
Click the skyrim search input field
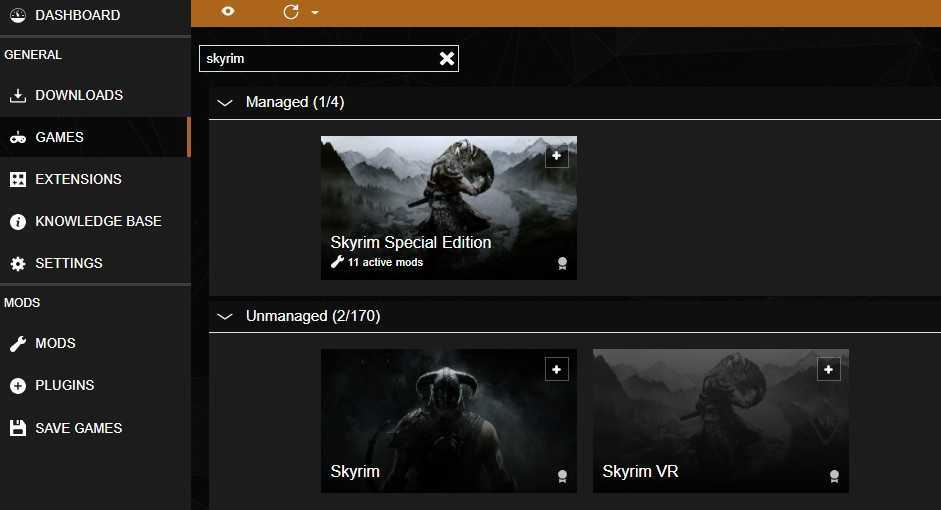(x=315, y=58)
